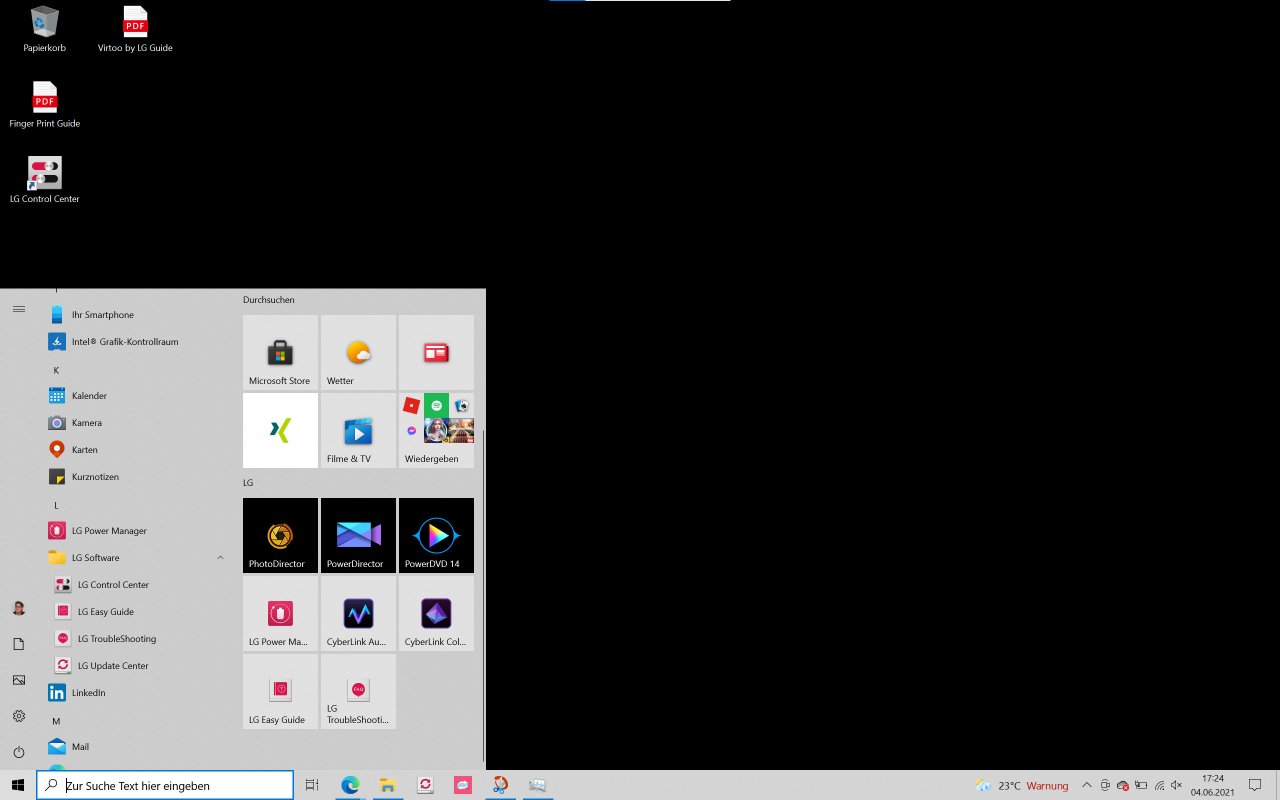Show hidden system tray icons
This screenshot has width=1280, height=800.
[1087, 785]
